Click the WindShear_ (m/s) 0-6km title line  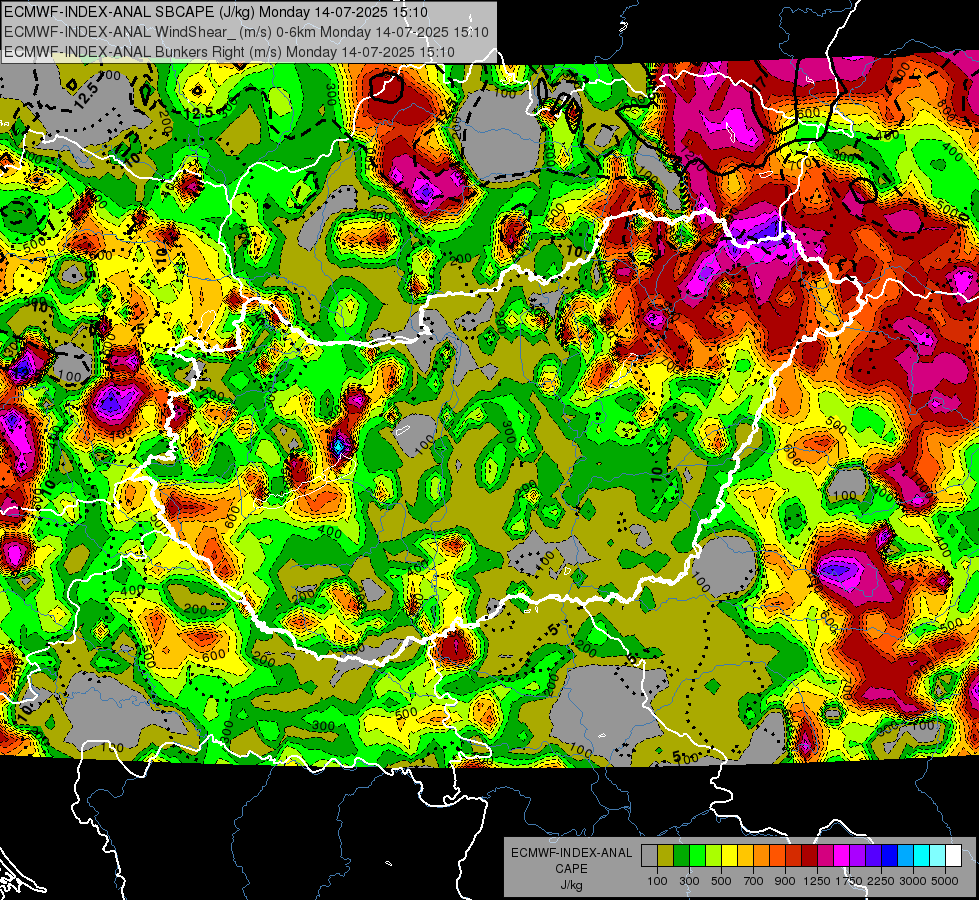pos(247,32)
